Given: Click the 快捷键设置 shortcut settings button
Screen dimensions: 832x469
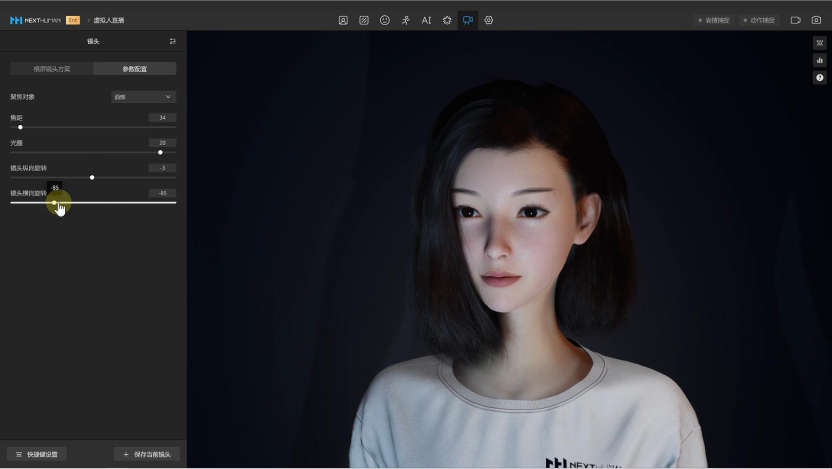Looking at the screenshot, I should click(36, 454).
